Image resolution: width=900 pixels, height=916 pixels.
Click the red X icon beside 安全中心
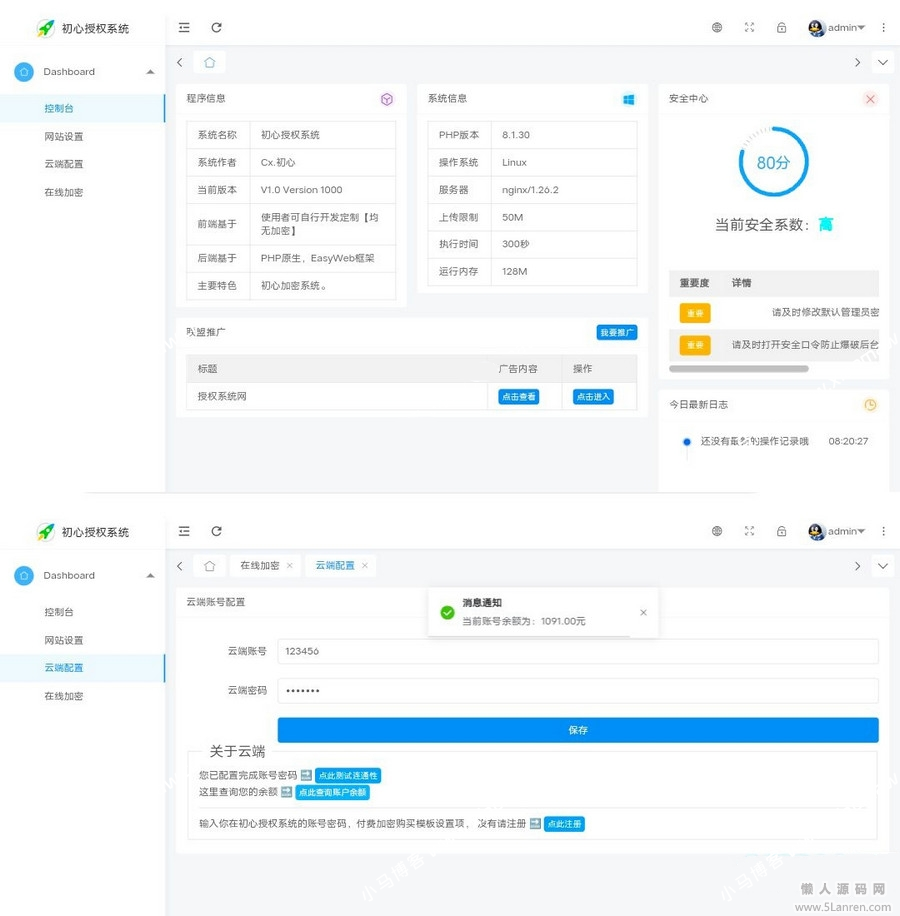pos(870,99)
